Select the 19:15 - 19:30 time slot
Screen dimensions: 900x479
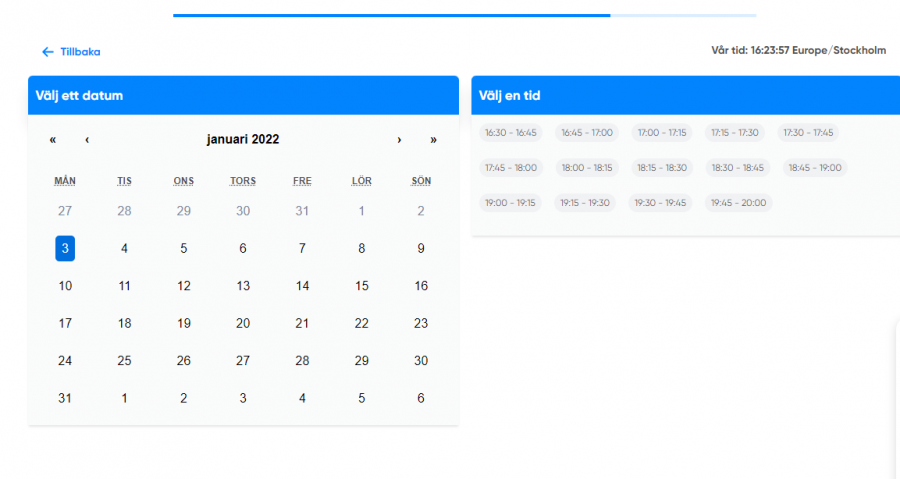pyautogui.click(x=585, y=203)
